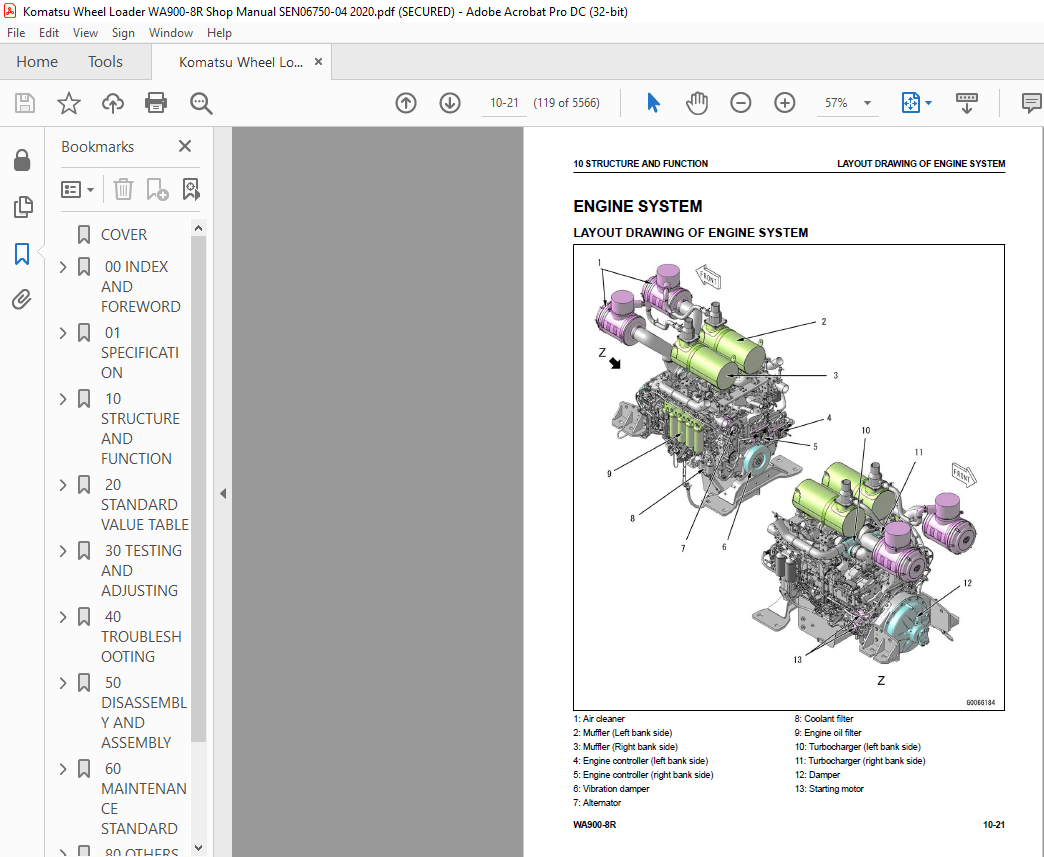The height and width of the screenshot is (857, 1044).
Task: Click the ENGINE SYSTEM heading on page
Action: [x=638, y=206]
